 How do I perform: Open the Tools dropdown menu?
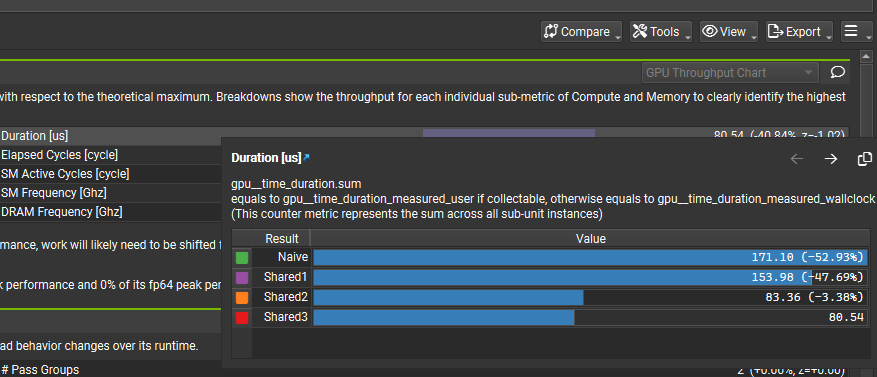point(661,32)
